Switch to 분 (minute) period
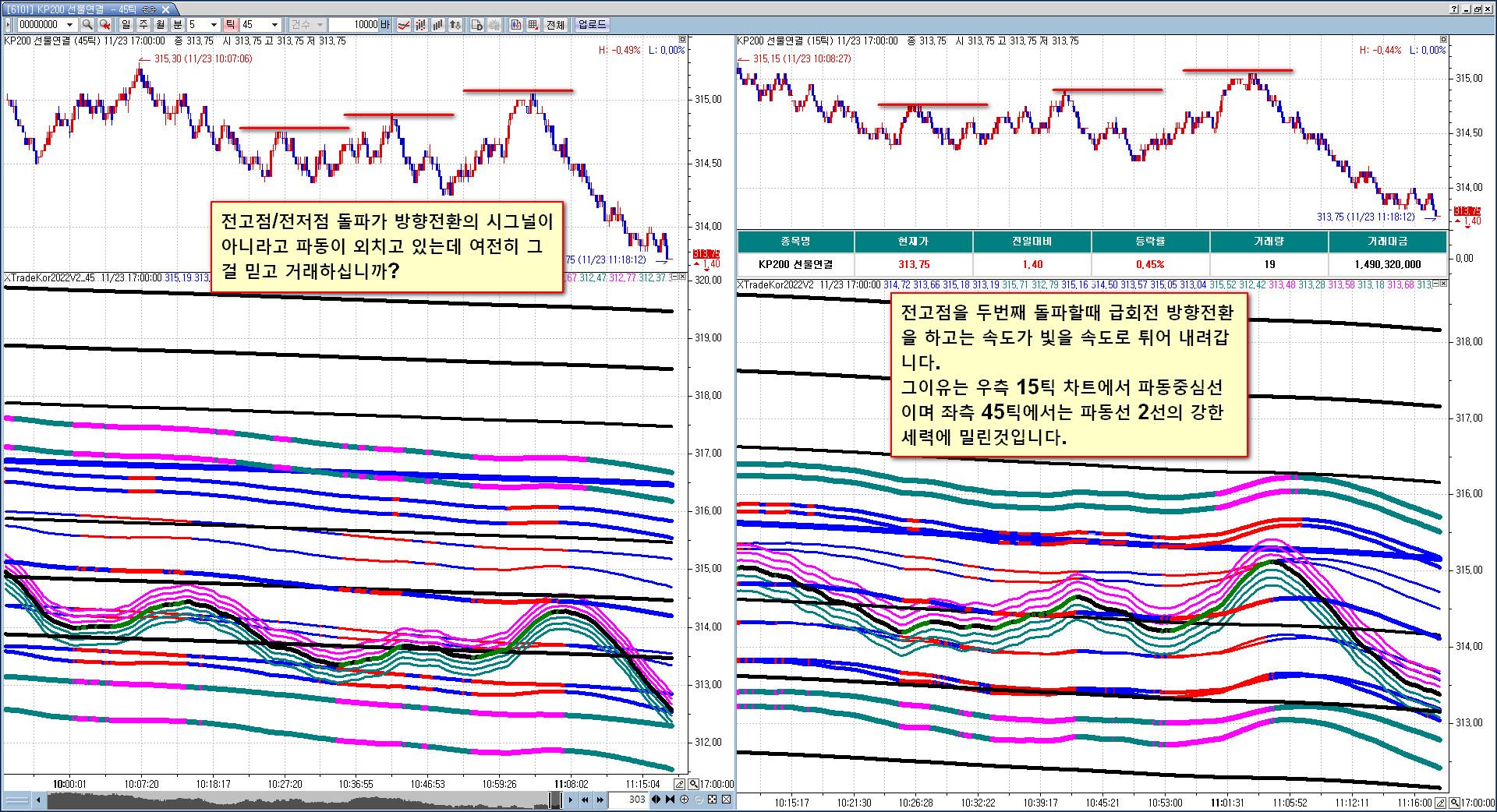The width and height of the screenshot is (1497, 812). (x=177, y=25)
